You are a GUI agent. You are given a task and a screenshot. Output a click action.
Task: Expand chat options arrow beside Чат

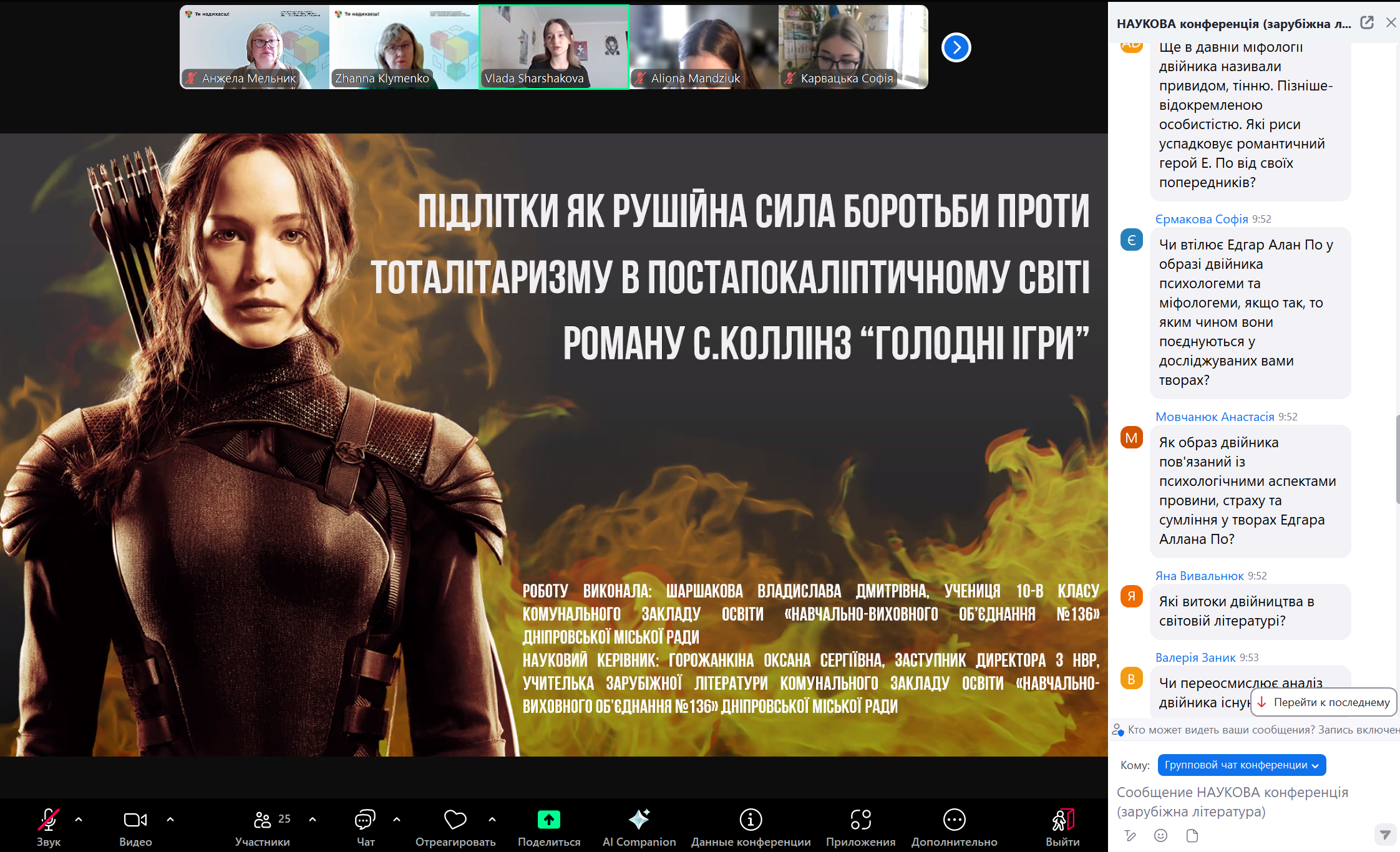[397, 820]
